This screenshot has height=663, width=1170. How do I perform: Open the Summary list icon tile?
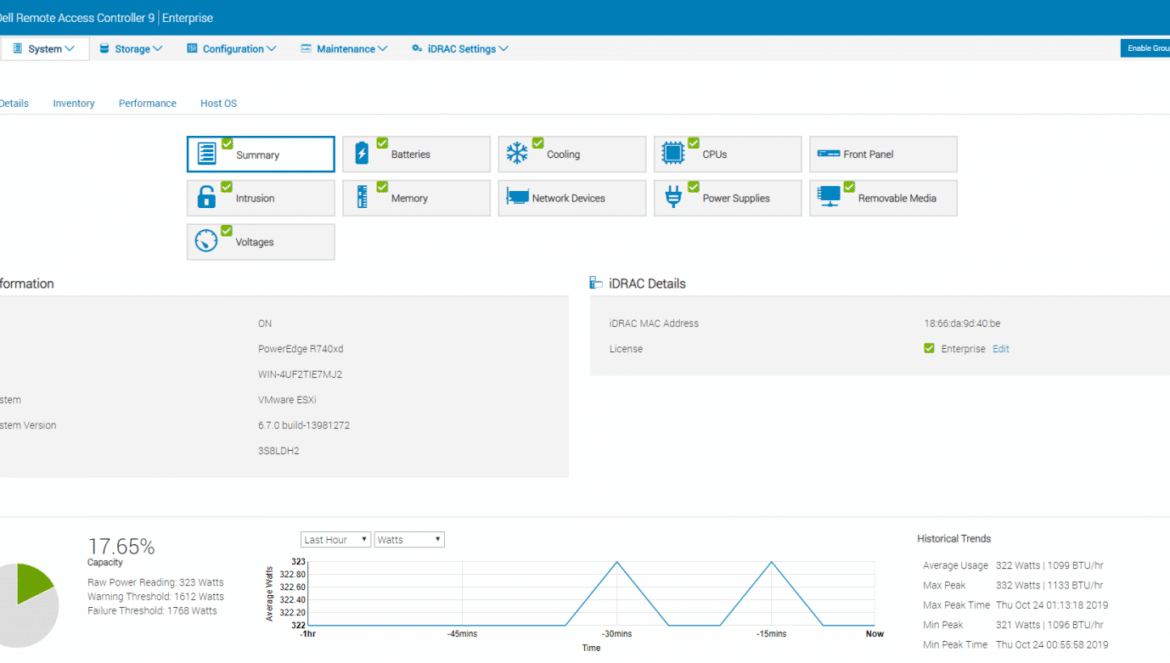207,154
